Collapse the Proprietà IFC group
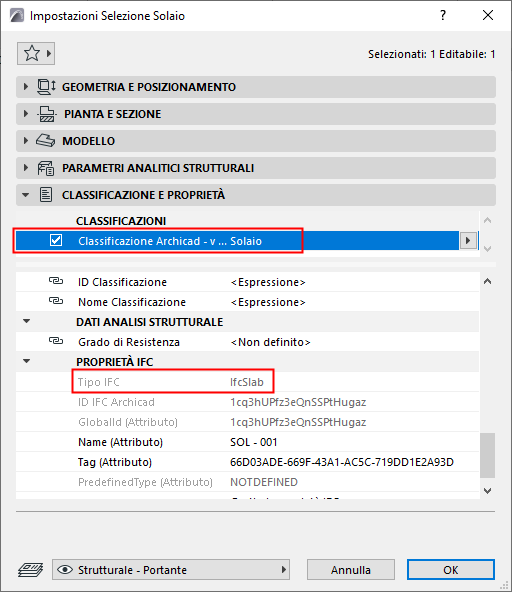 point(26,361)
